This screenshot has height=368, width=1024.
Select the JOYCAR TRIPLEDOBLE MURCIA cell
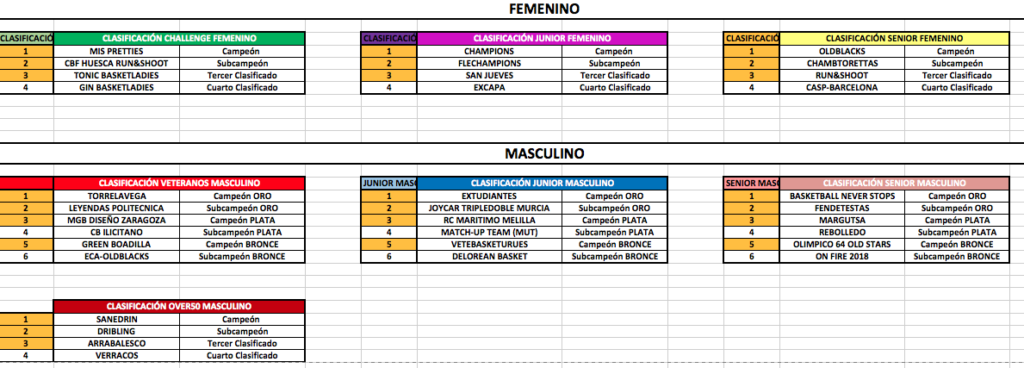pyautogui.click(x=489, y=208)
